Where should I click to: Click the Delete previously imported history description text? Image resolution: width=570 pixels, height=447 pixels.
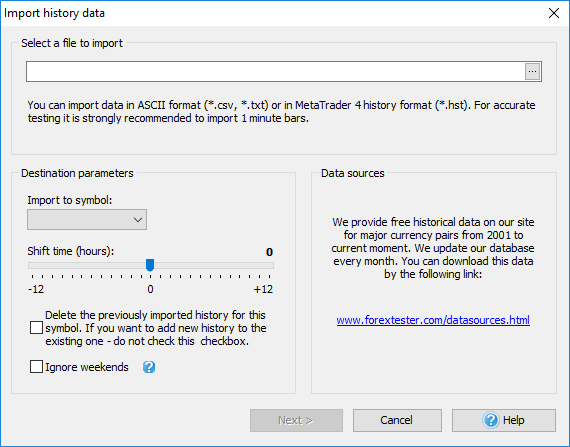[x=156, y=328]
